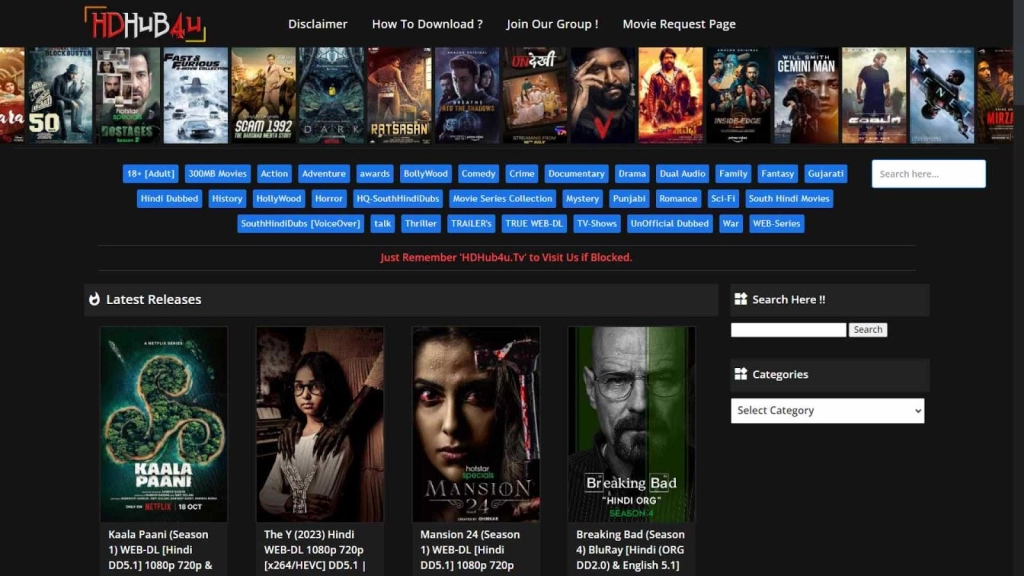This screenshot has width=1024, height=576.
Task: Click the flame icon beside Latest Releases
Action: pyautogui.click(x=95, y=299)
